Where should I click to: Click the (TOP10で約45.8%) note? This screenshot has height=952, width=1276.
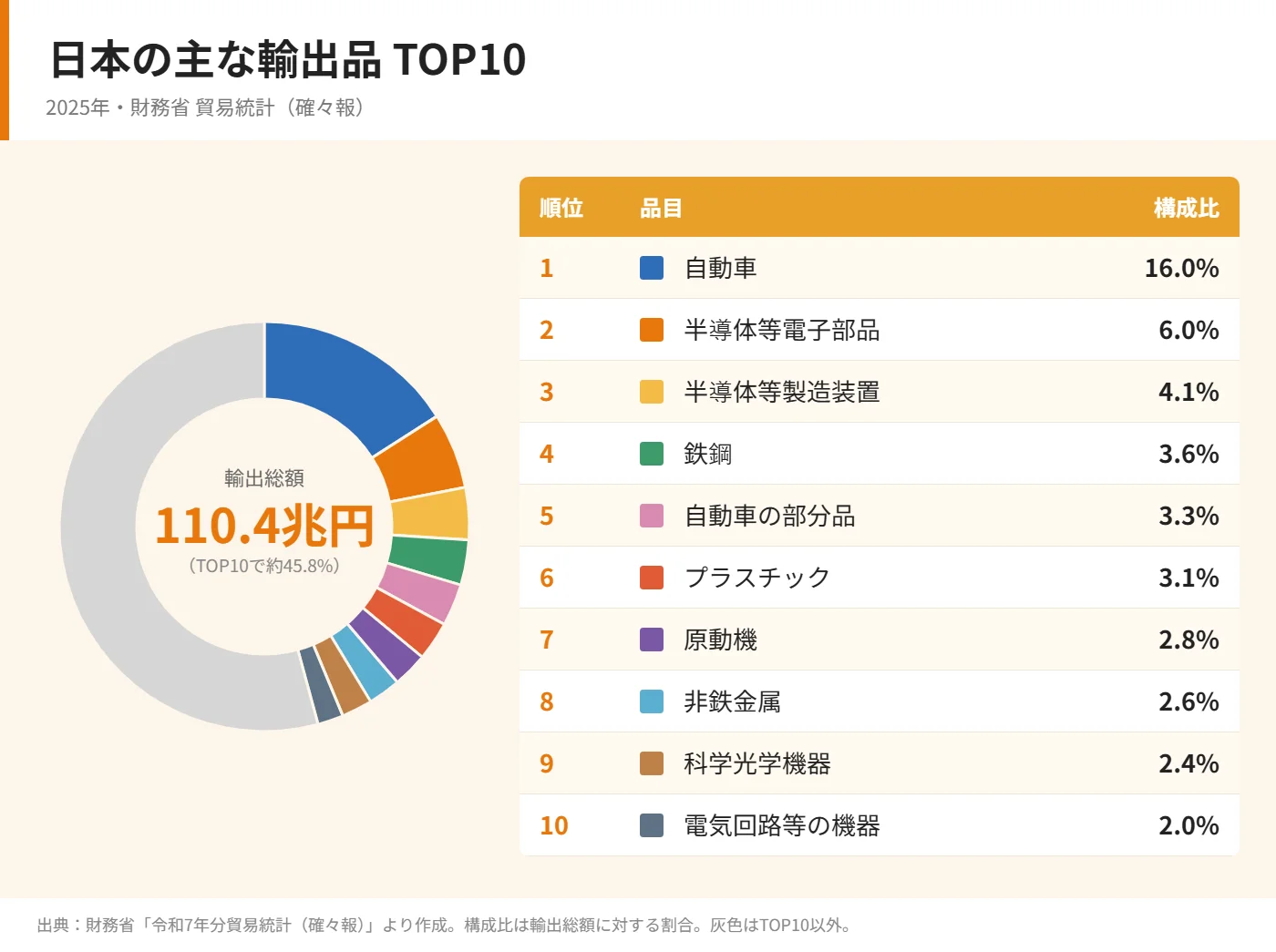coord(264,566)
